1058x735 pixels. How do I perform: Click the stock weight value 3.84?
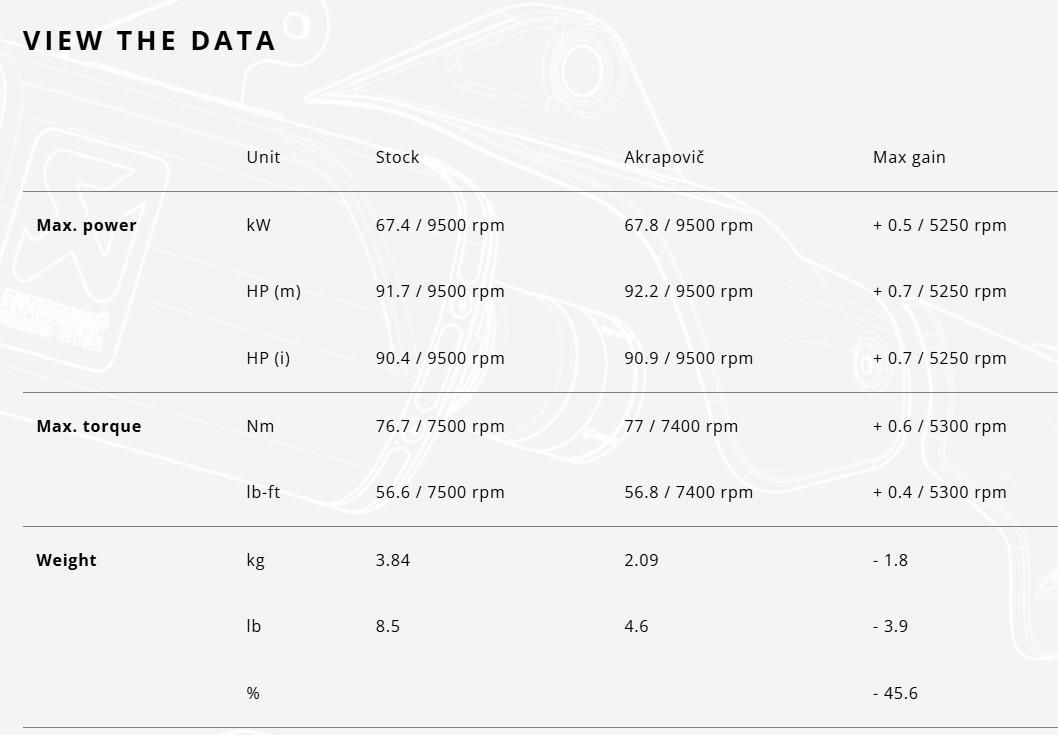click(393, 560)
